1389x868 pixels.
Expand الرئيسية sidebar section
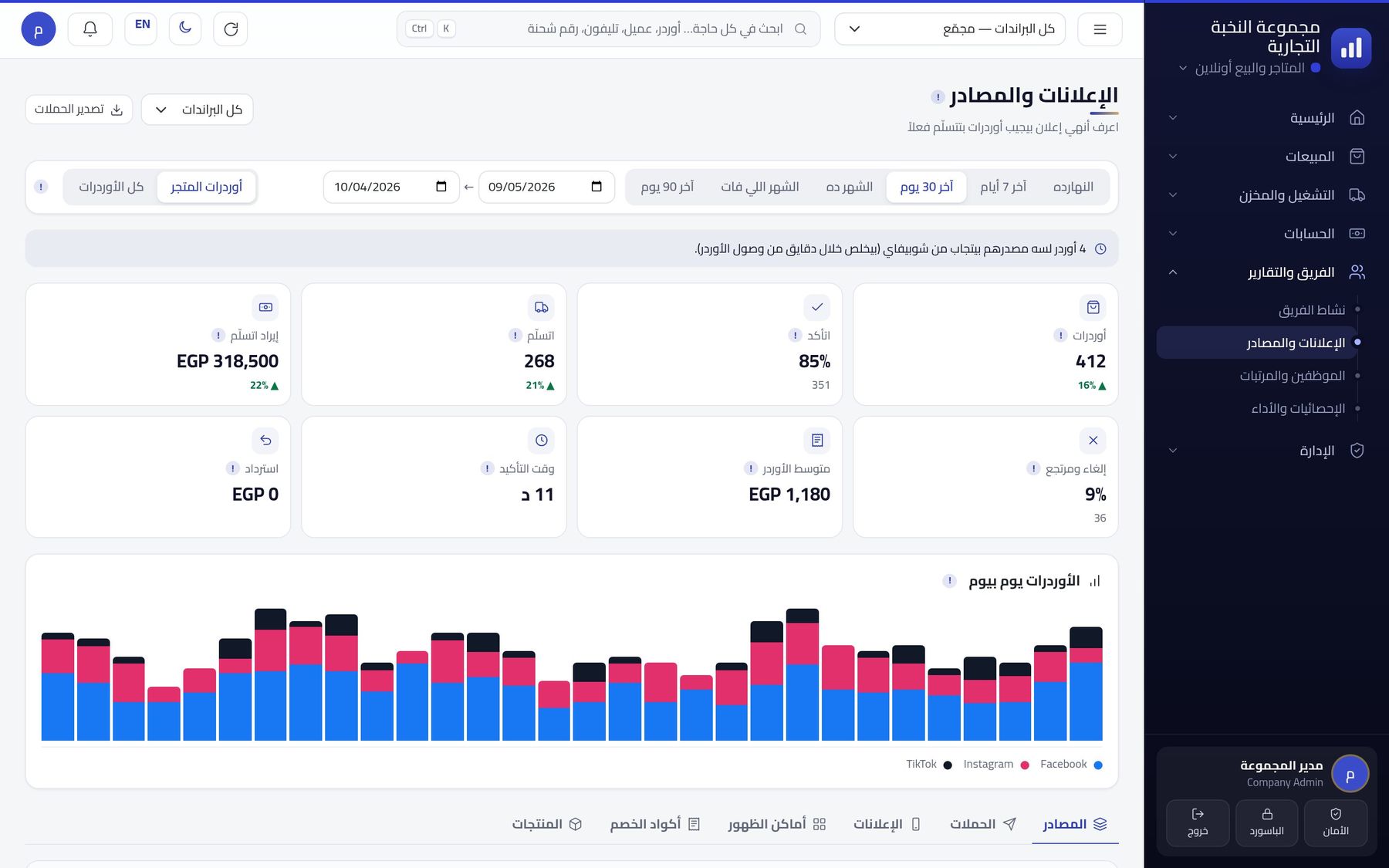1266,118
